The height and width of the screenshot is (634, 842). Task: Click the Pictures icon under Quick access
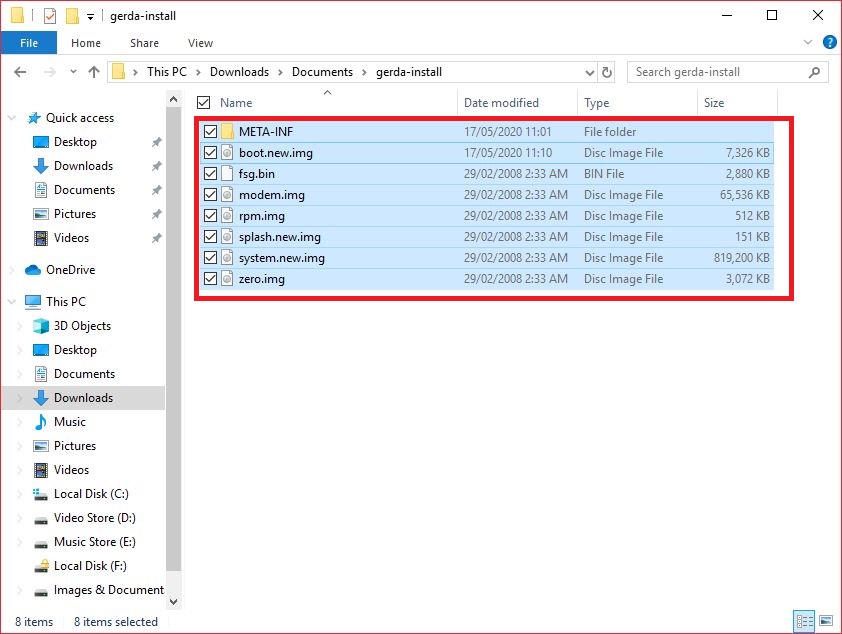[x=41, y=214]
